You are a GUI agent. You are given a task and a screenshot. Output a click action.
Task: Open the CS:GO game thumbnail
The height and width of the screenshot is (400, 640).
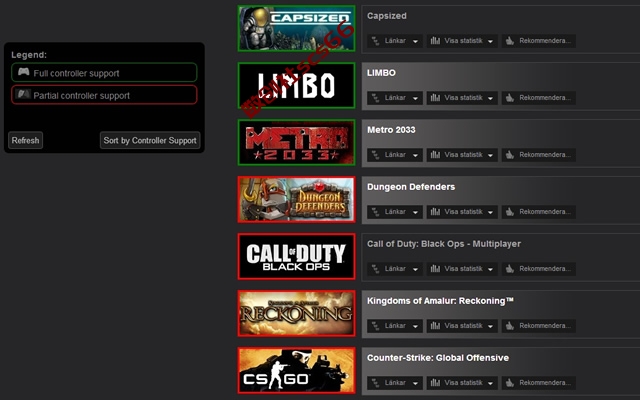pyautogui.click(x=296, y=370)
